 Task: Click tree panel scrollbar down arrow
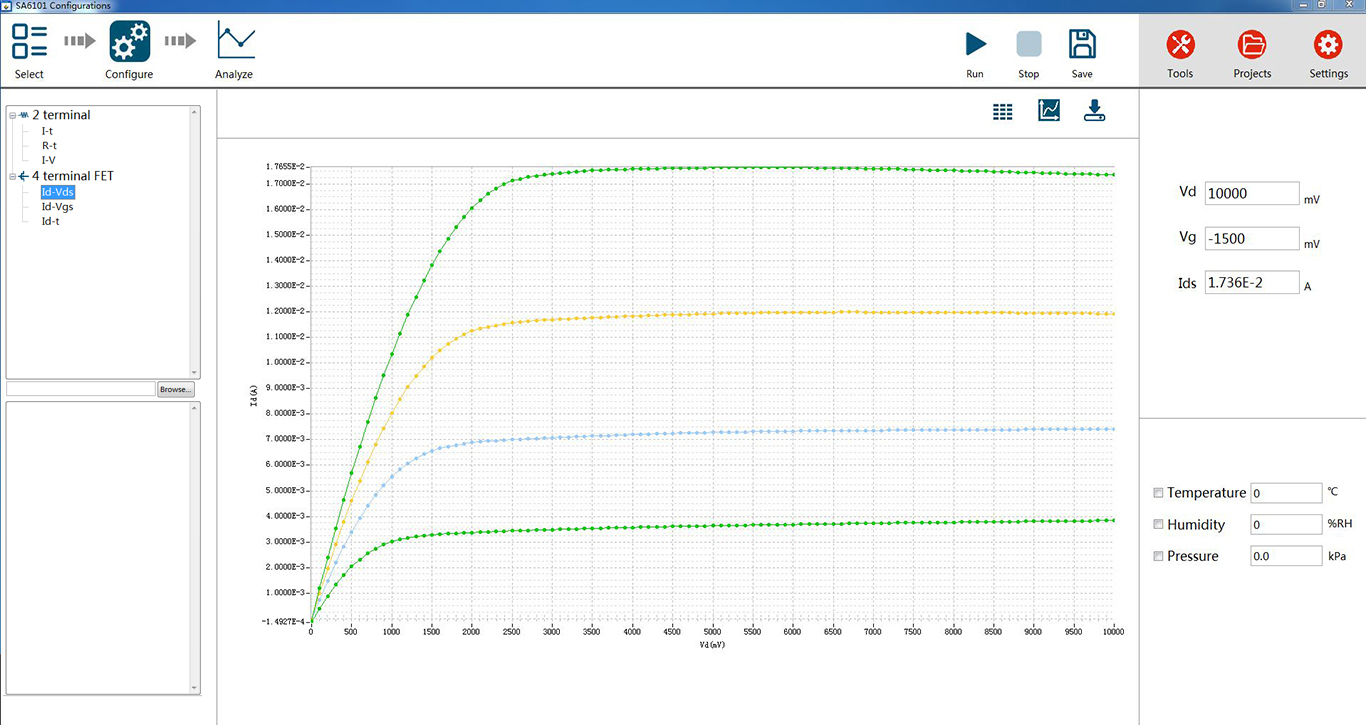tap(195, 373)
